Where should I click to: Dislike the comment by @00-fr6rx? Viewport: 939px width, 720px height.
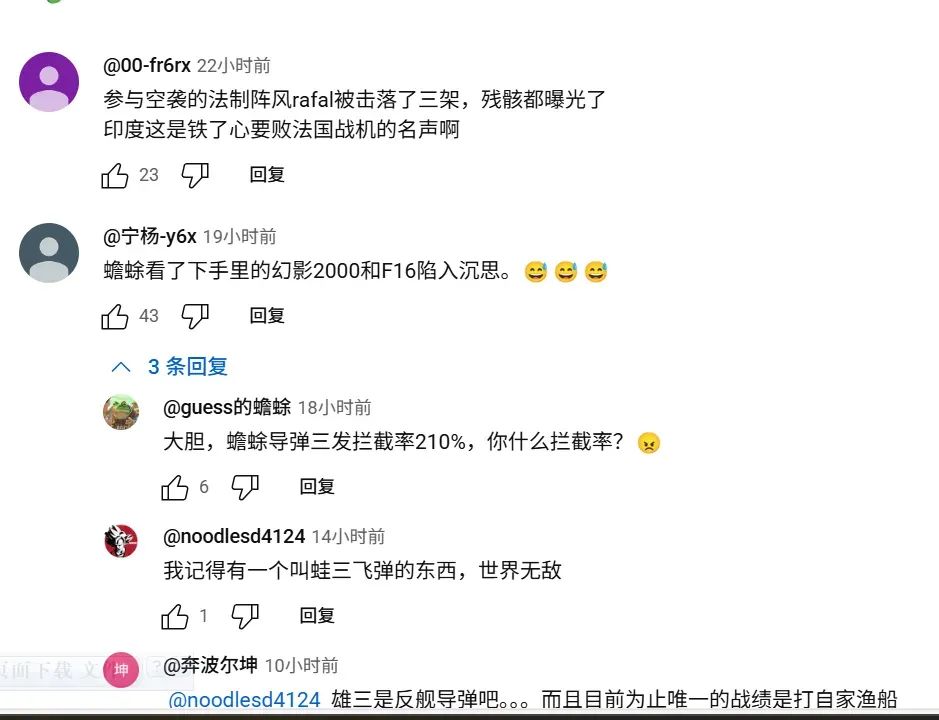(x=195, y=176)
